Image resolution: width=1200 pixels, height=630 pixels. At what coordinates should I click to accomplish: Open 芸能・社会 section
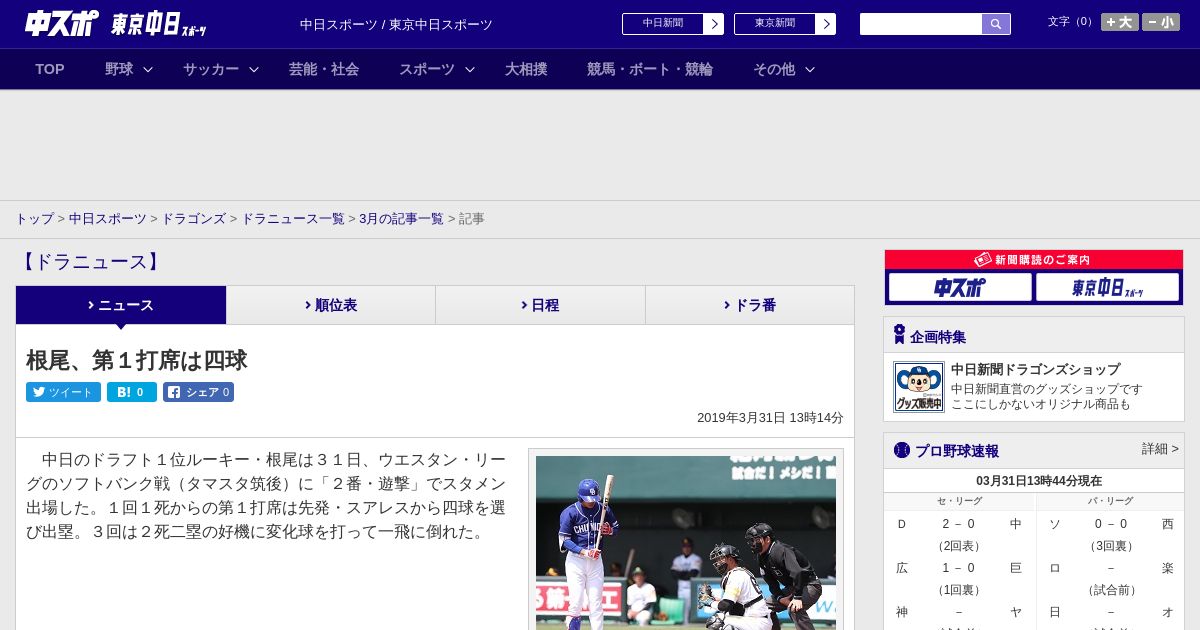(x=324, y=69)
